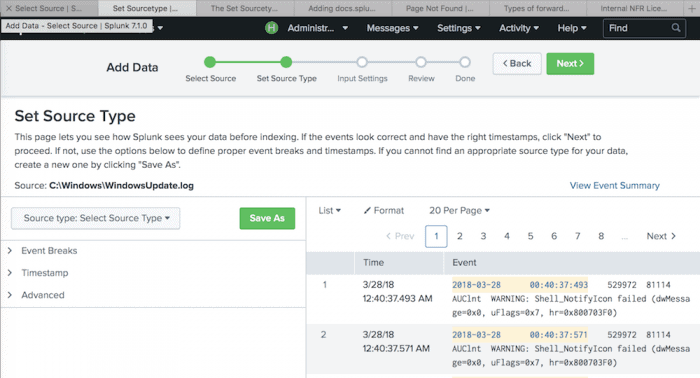The image size is (700, 378).
Task: Open the Settings menu
Action: [458, 28]
